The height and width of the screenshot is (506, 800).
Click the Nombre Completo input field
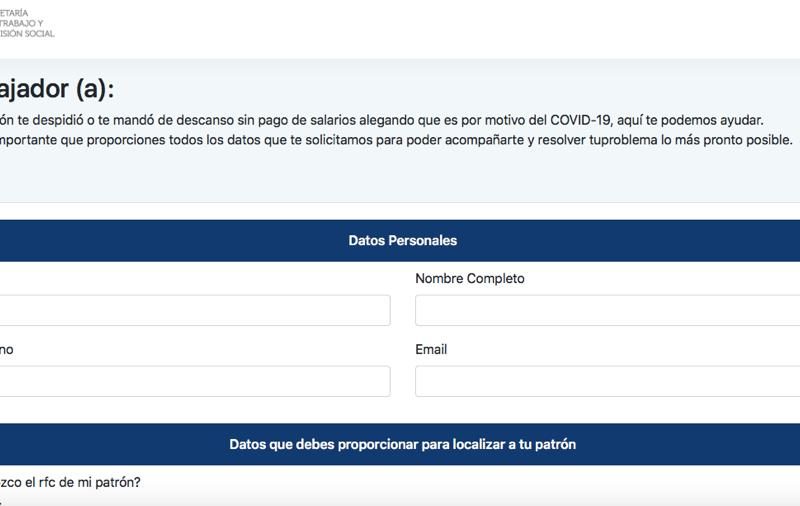coord(607,310)
